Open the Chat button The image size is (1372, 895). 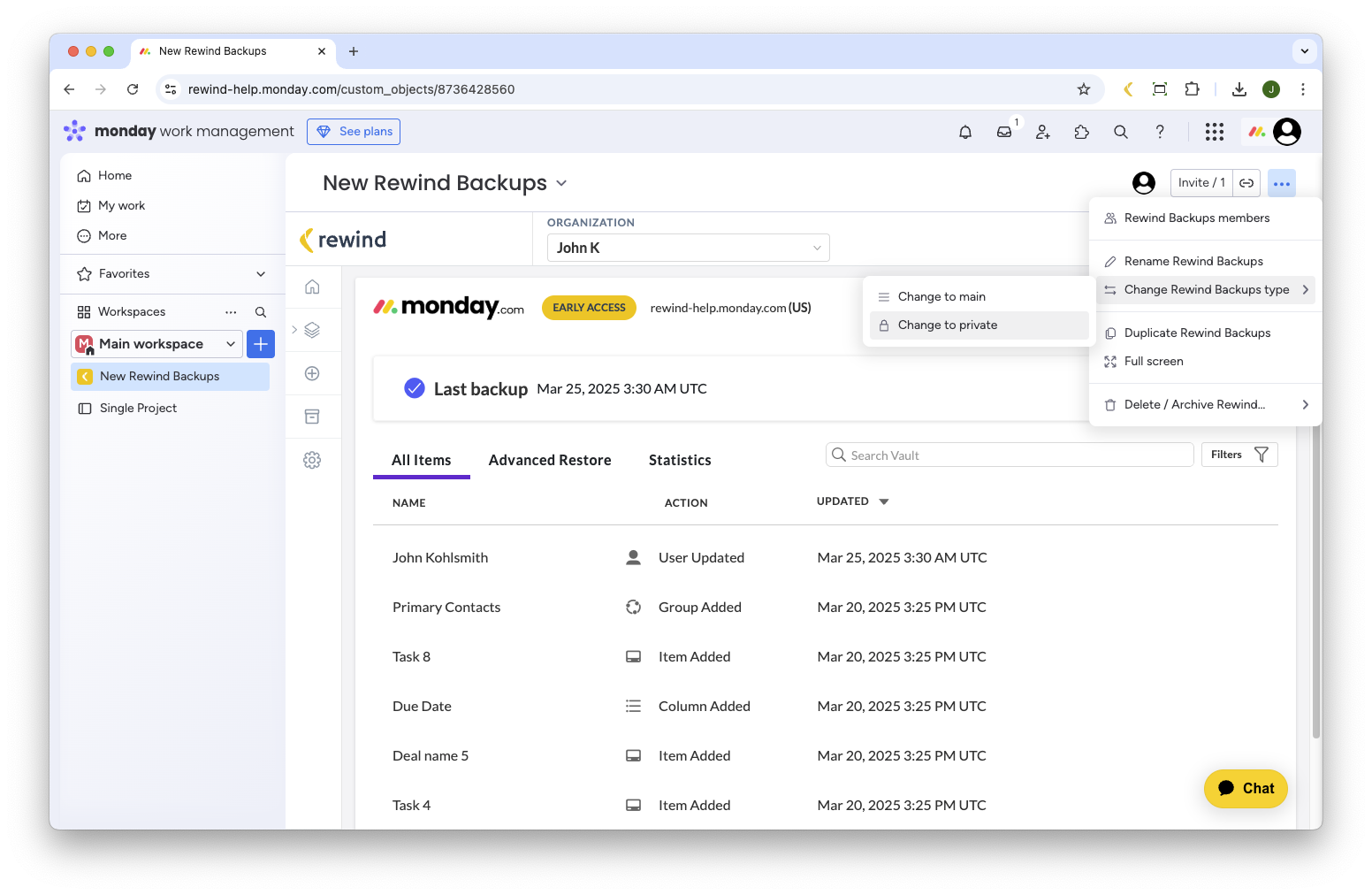(x=1246, y=788)
